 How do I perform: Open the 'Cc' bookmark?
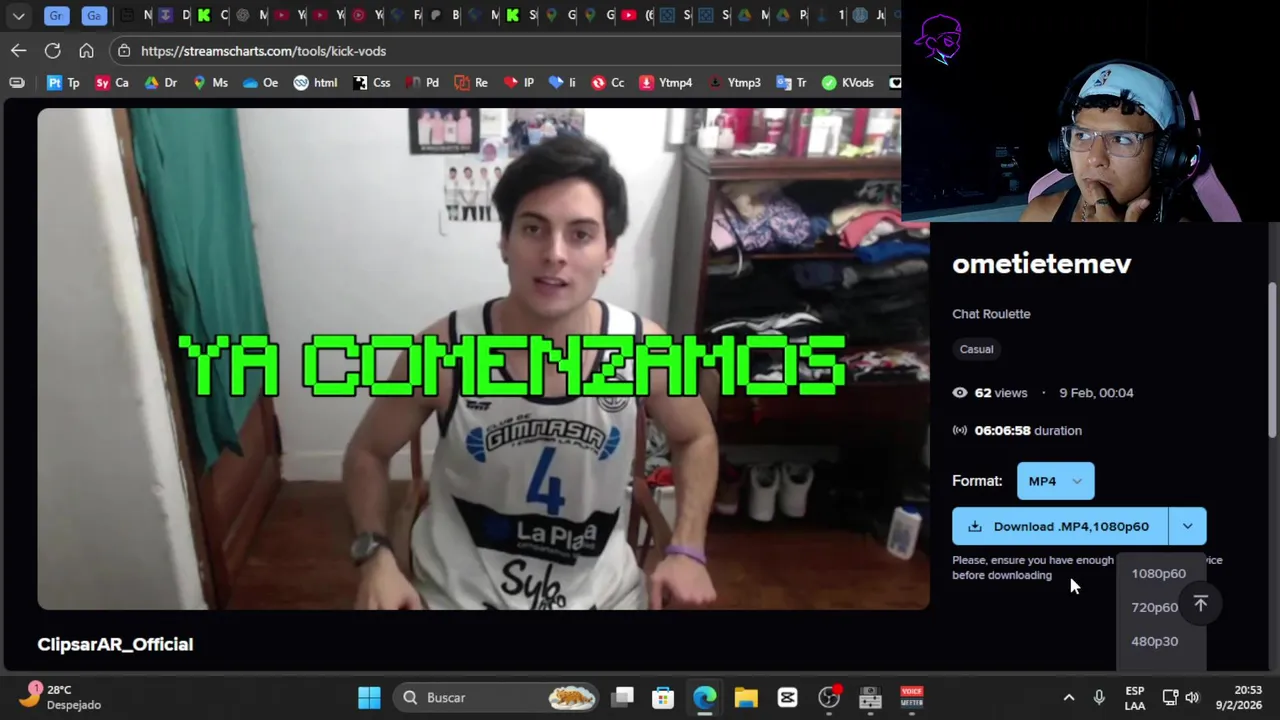[x=608, y=83]
